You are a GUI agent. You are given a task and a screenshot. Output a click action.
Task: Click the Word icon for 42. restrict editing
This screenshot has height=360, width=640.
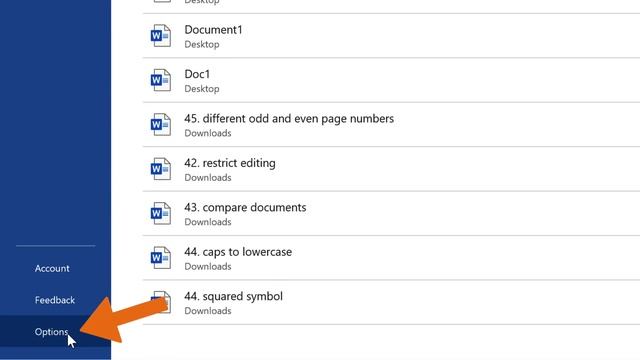point(161,169)
